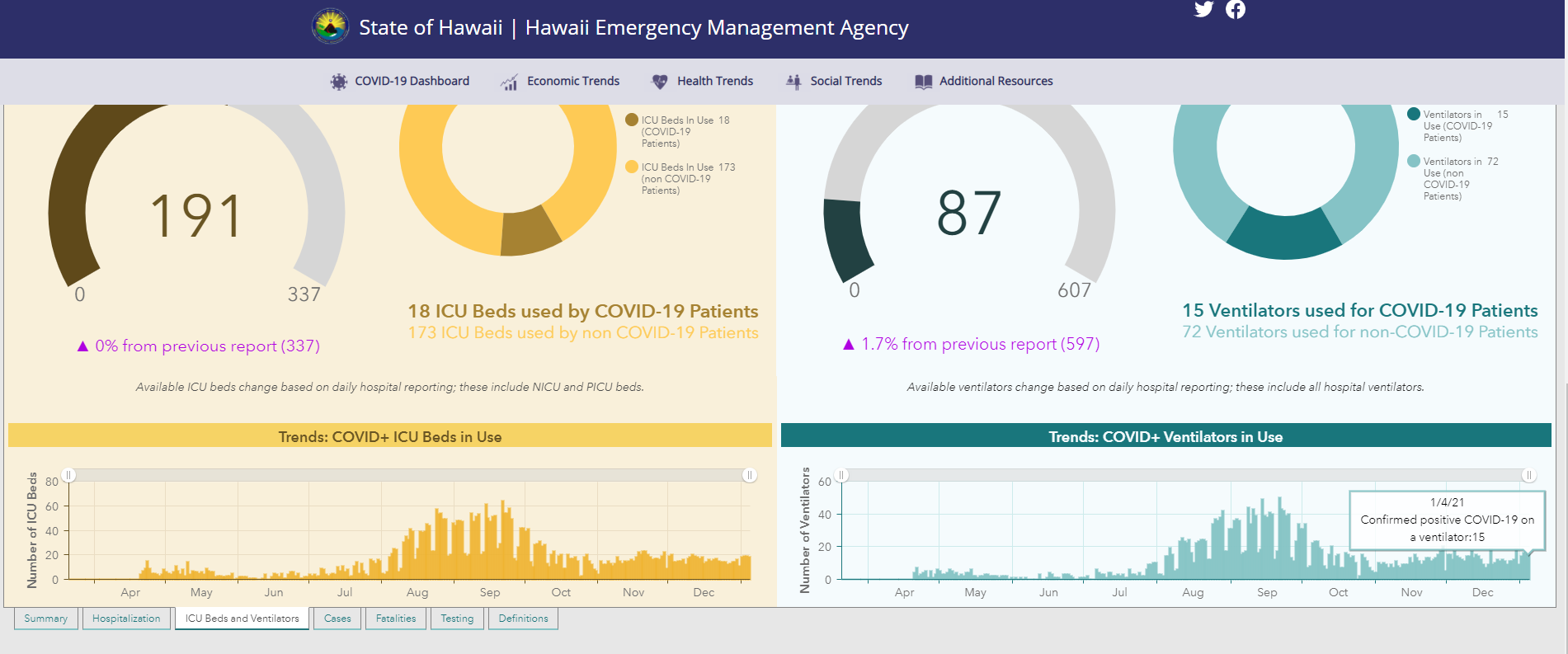Click the Health Trends heart icon

[660, 82]
